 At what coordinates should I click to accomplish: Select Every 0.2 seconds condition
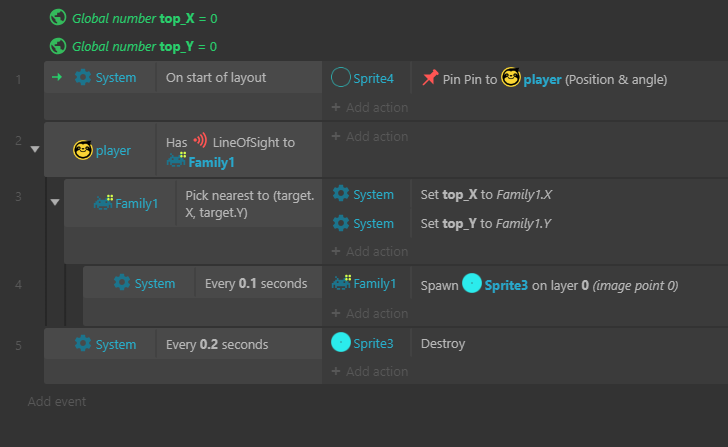(x=217, y=344)
